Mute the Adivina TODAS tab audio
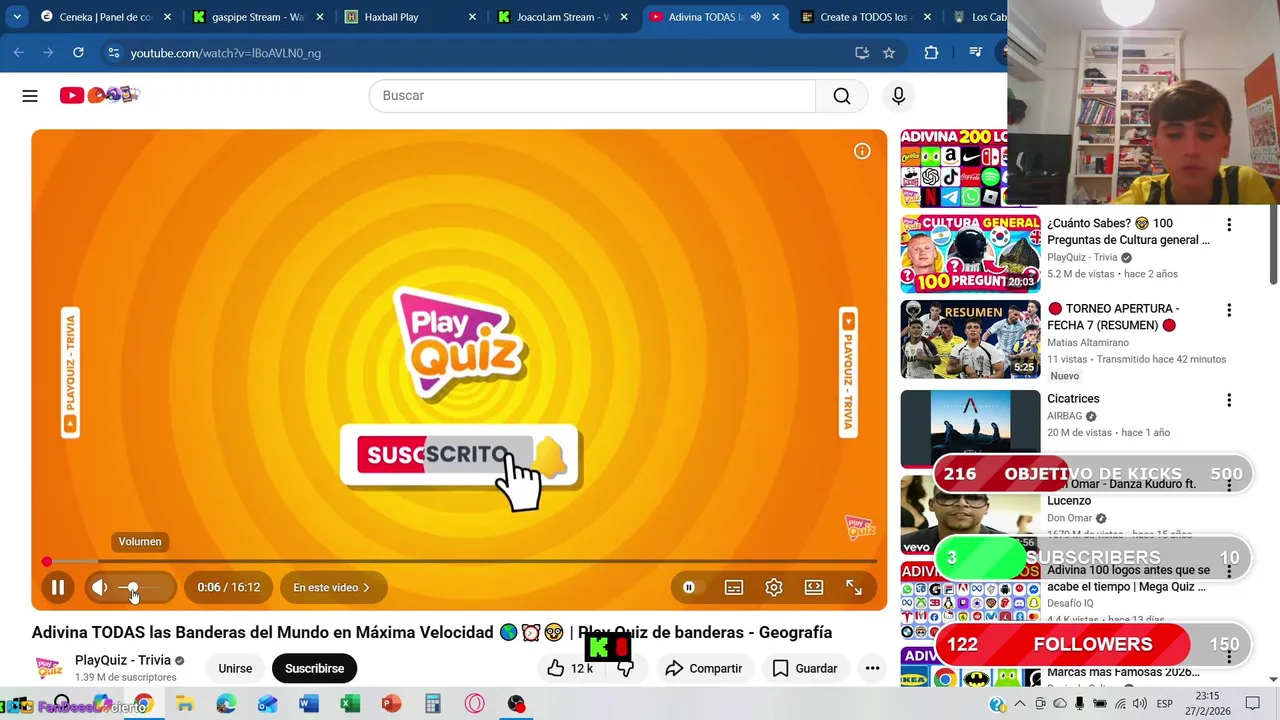The height and width of the screenshot is (720, 1280). click(x=755, y=17)
